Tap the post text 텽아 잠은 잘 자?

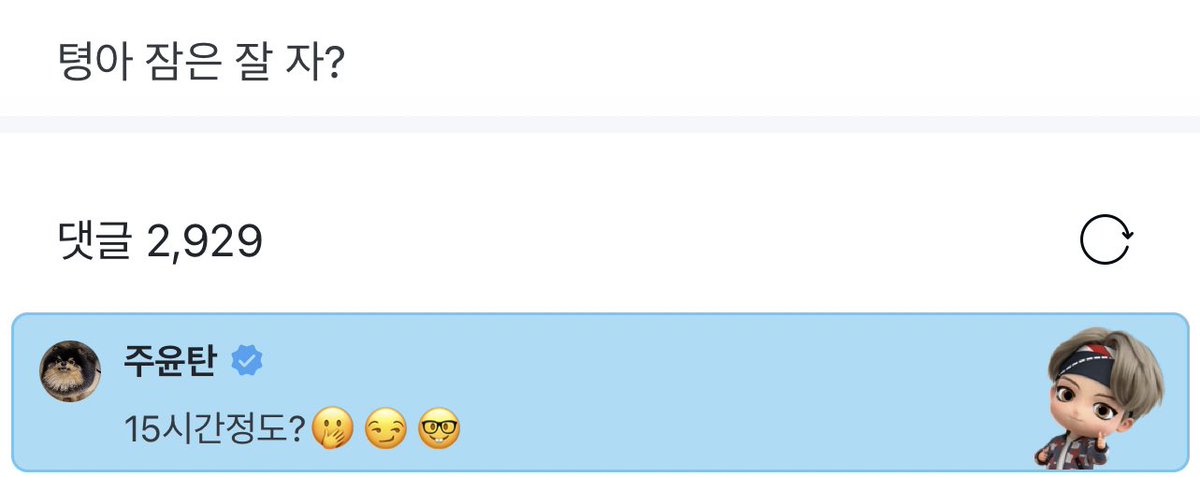pyautogui.click(x=202, y=64)
